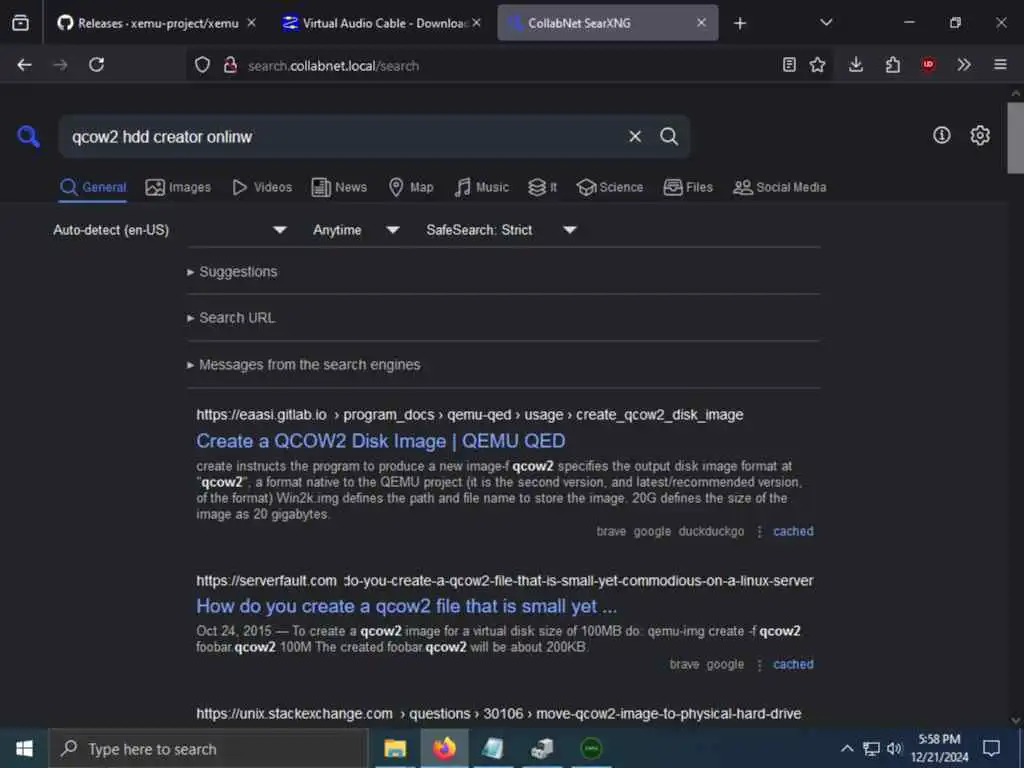Open the Anytime time range dropdown
Viewport: 1024px width, 768px height.
tap(356, 230)
